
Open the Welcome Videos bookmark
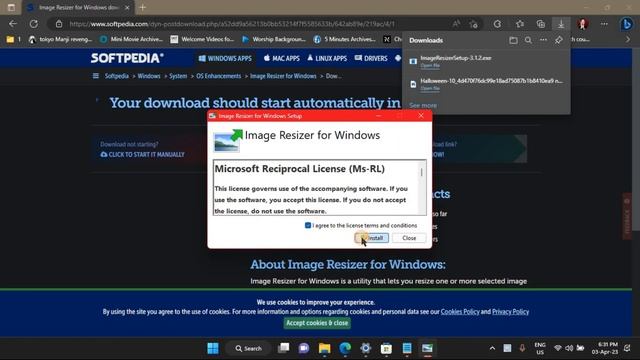pos(202,39)
